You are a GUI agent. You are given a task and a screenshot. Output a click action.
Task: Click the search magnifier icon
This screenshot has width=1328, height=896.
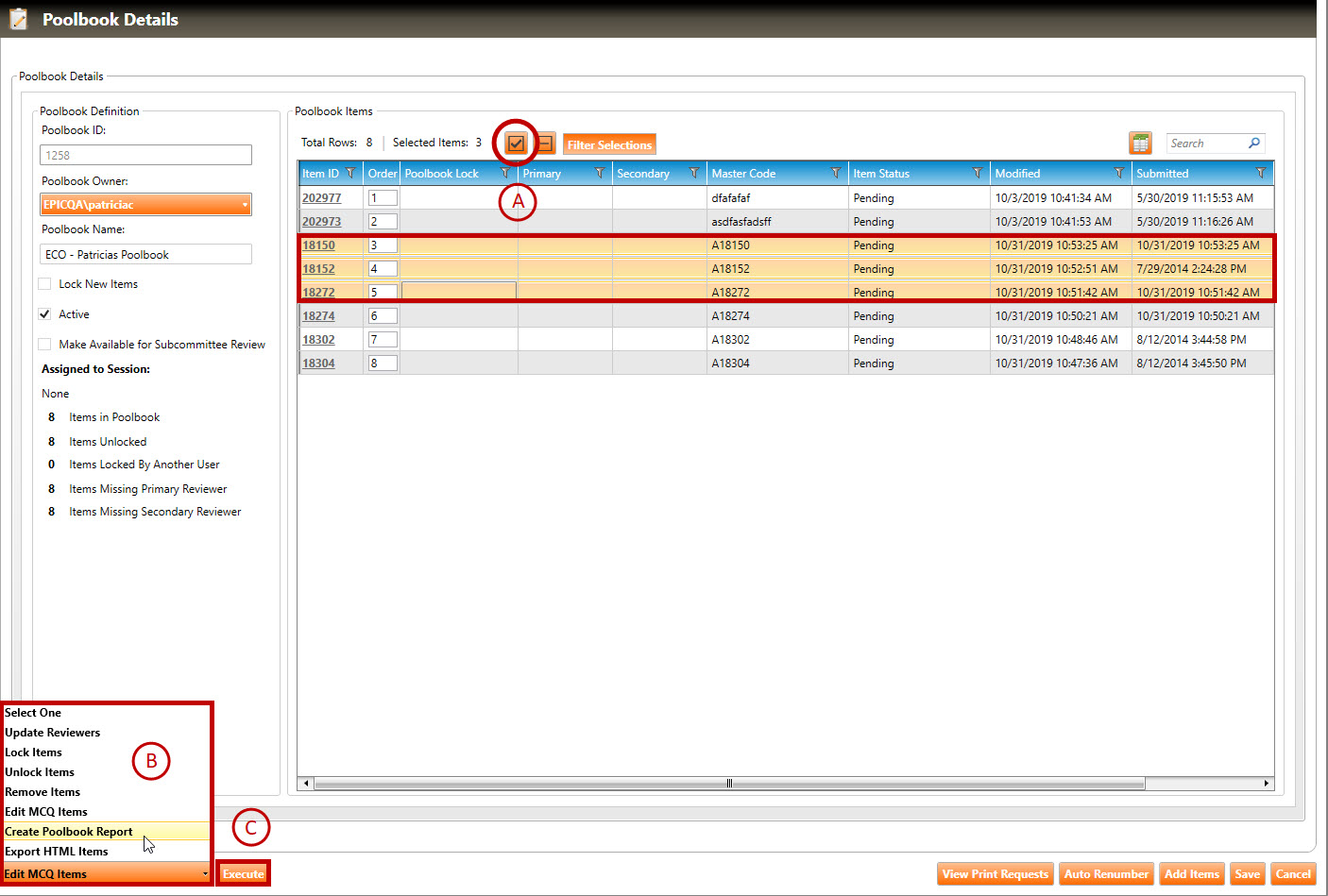coord(1253,144)
